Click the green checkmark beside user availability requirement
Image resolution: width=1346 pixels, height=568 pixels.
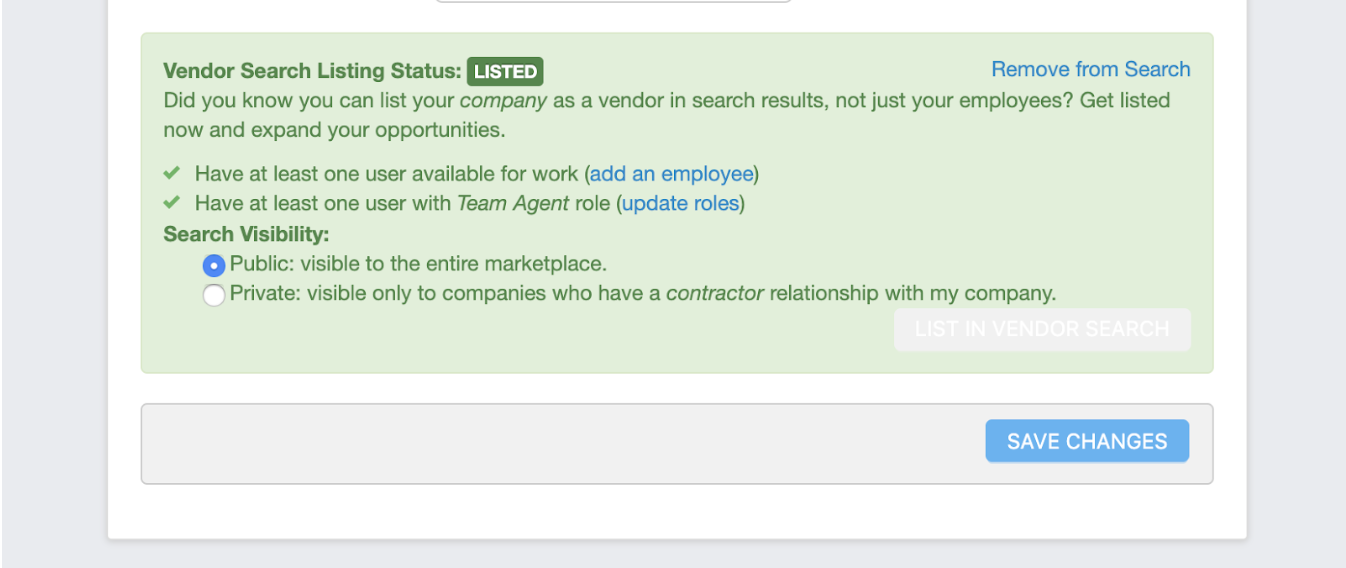point(172,173)
